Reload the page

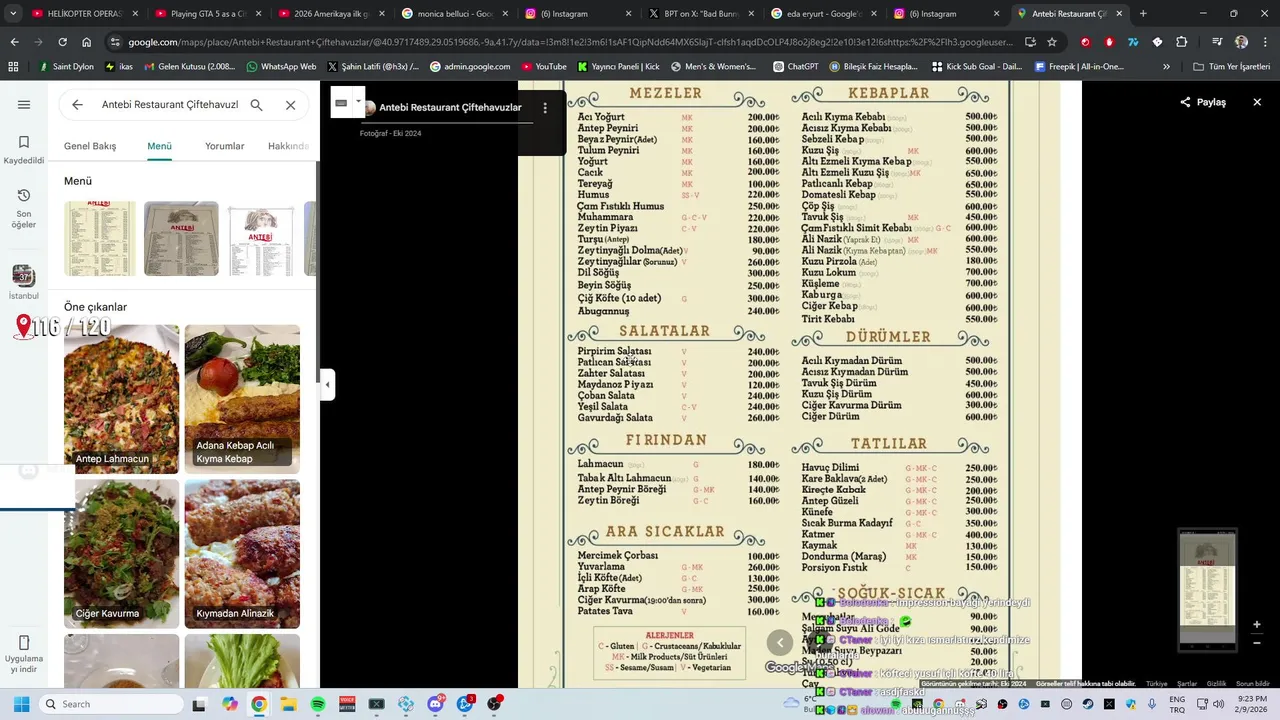click(x=62, y=42)
